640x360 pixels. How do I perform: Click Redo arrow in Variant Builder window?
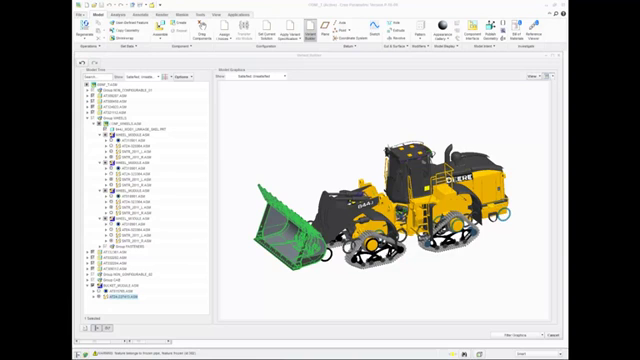(x=95, y=63)
